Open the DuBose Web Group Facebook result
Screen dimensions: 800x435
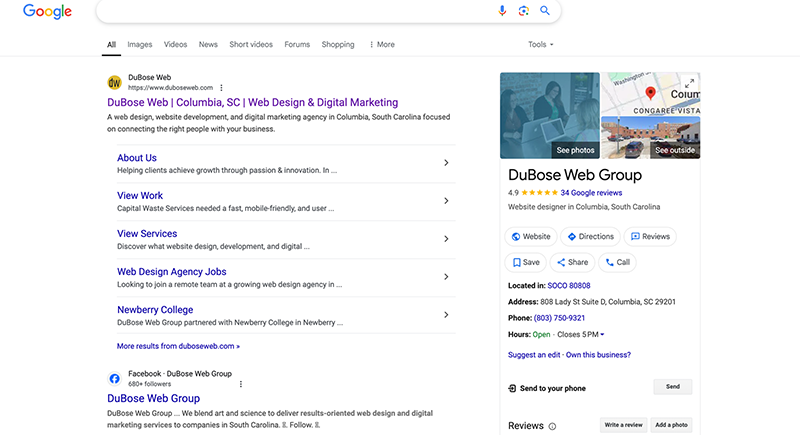click(154, 398)
